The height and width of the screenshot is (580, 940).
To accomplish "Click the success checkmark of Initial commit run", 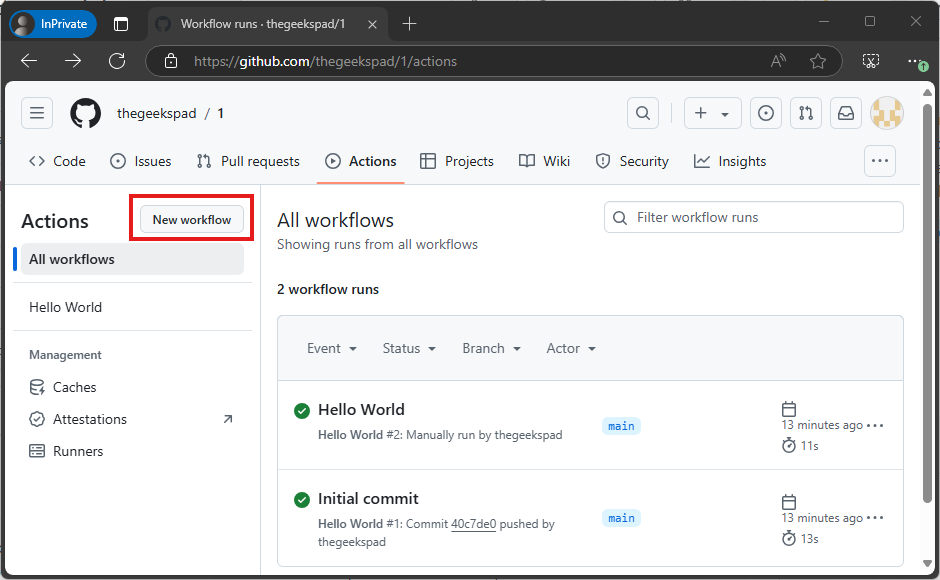I will click(302, 500).
